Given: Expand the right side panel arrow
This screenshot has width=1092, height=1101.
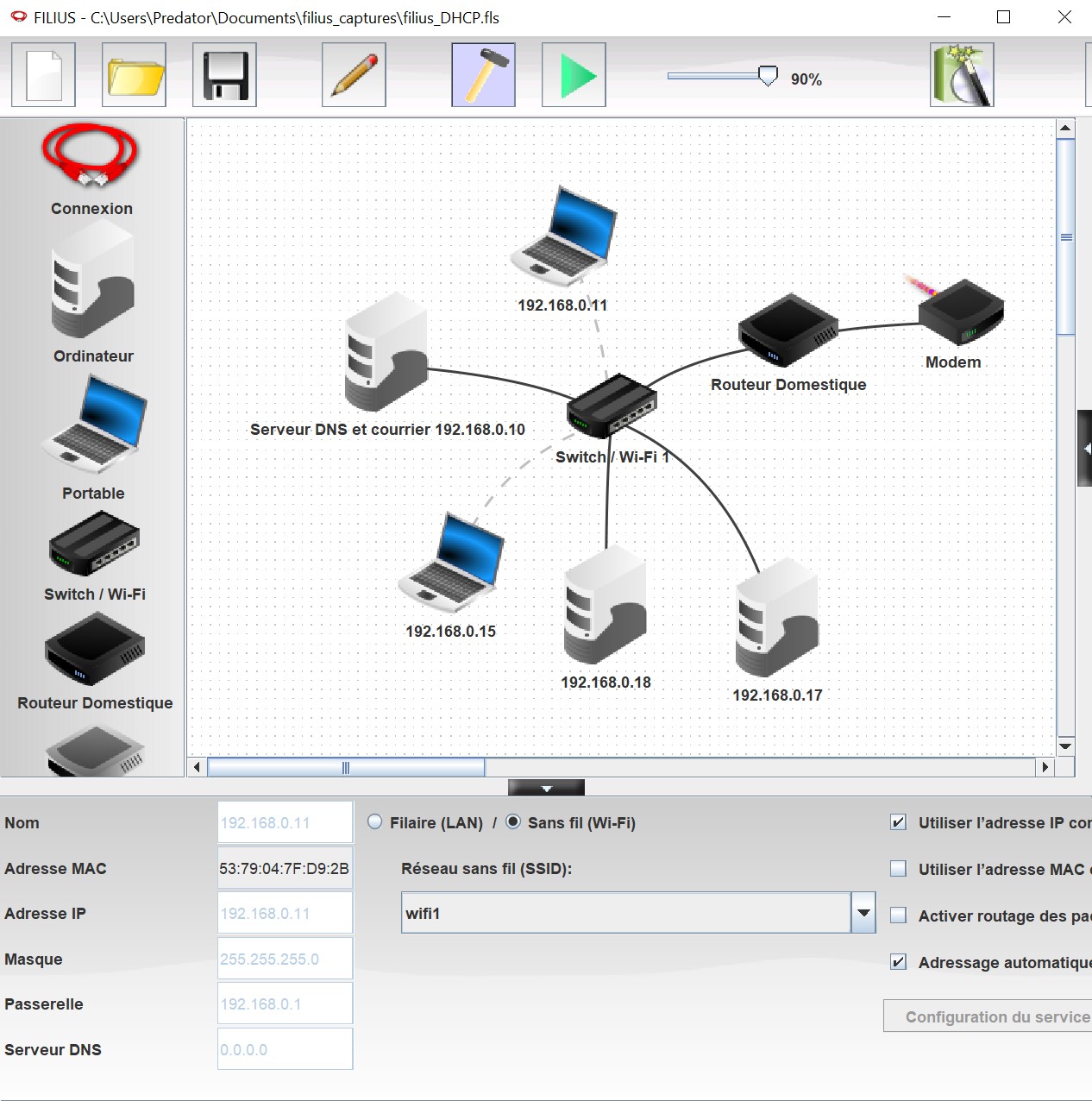Looking at the screenshot, I should (1086, 449).
